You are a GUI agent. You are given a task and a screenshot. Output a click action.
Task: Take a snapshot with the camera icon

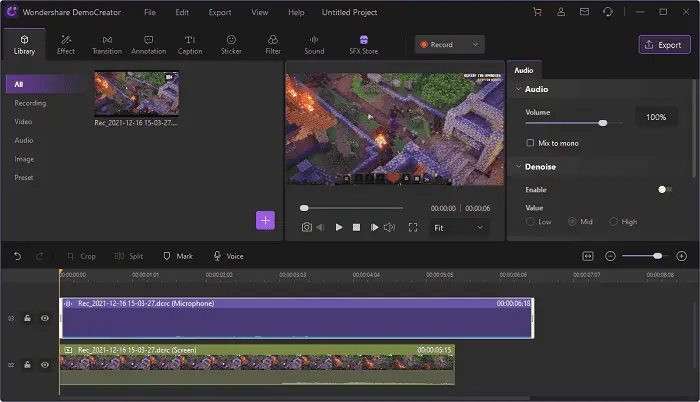click(x=307, y=227)
